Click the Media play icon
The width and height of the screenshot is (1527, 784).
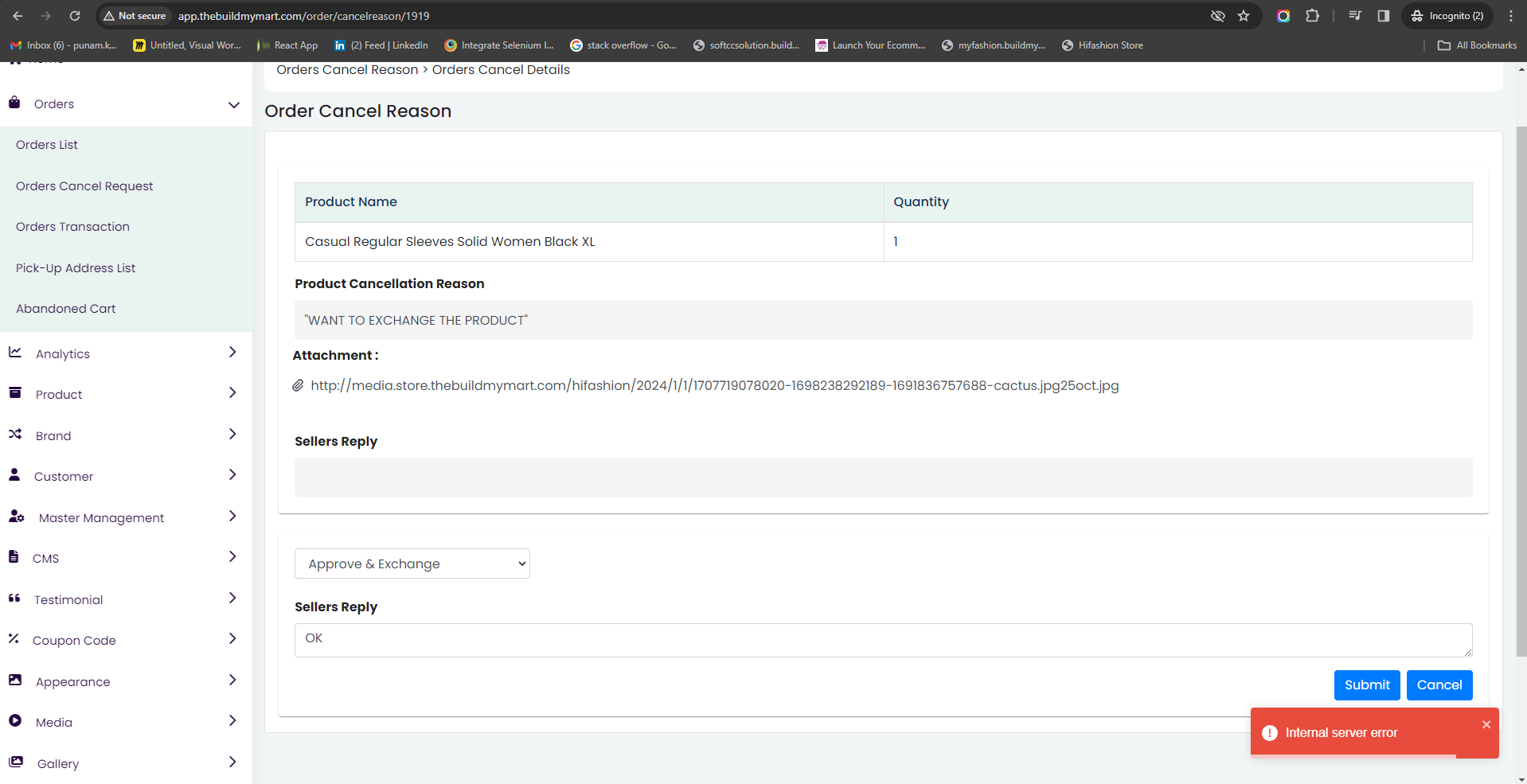pos(15,720)
